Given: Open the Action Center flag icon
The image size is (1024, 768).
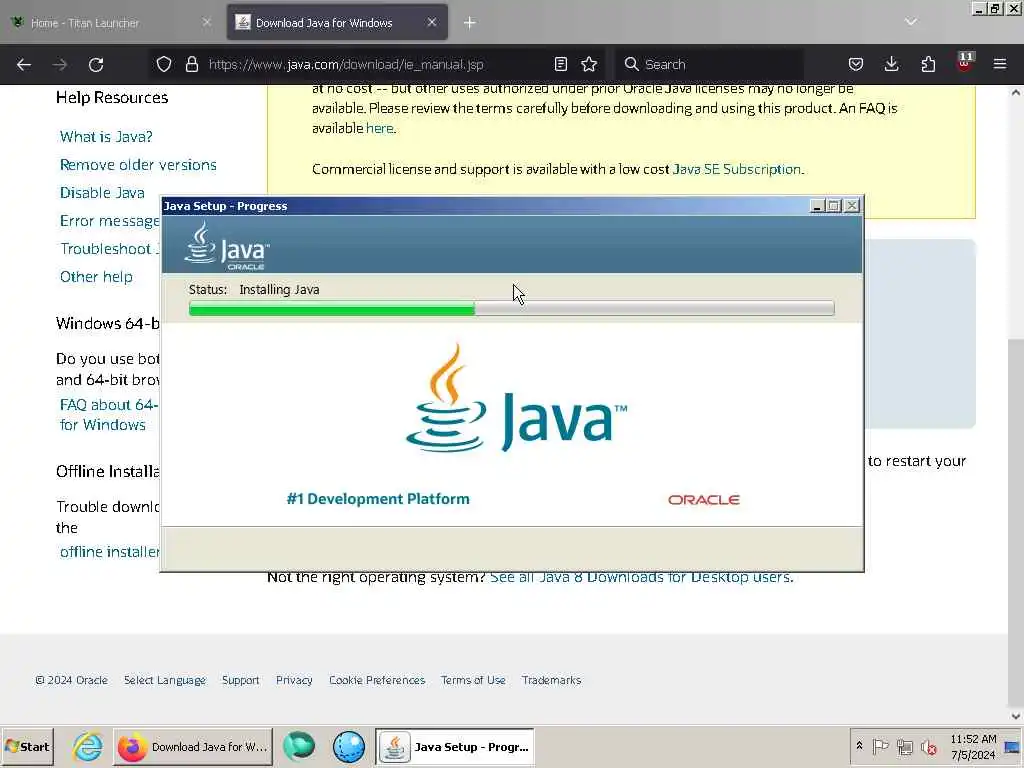Looking at the screenshot, I should (x=880, y=746).
